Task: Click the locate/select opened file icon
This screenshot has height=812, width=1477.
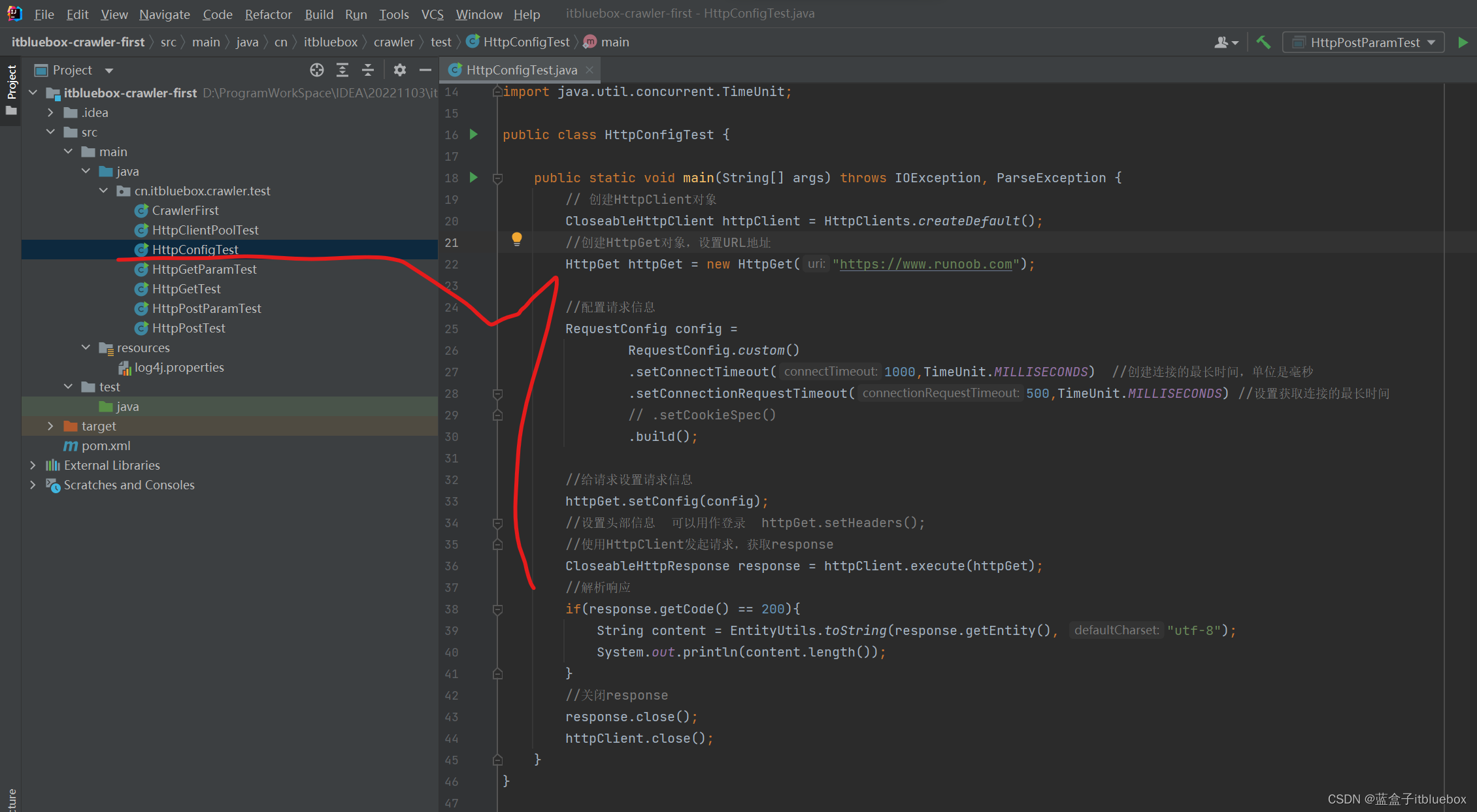Action: [317, 70]
